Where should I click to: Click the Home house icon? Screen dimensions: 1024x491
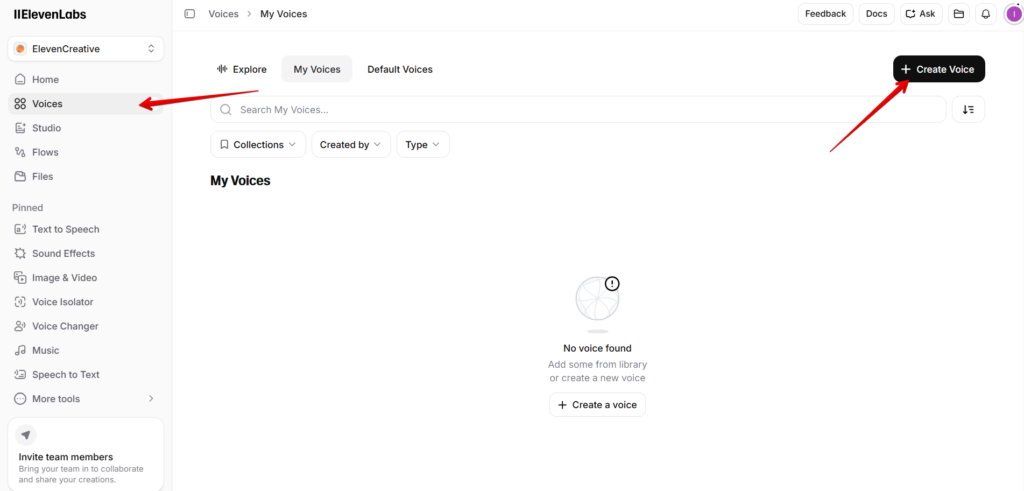pos(20,80)
